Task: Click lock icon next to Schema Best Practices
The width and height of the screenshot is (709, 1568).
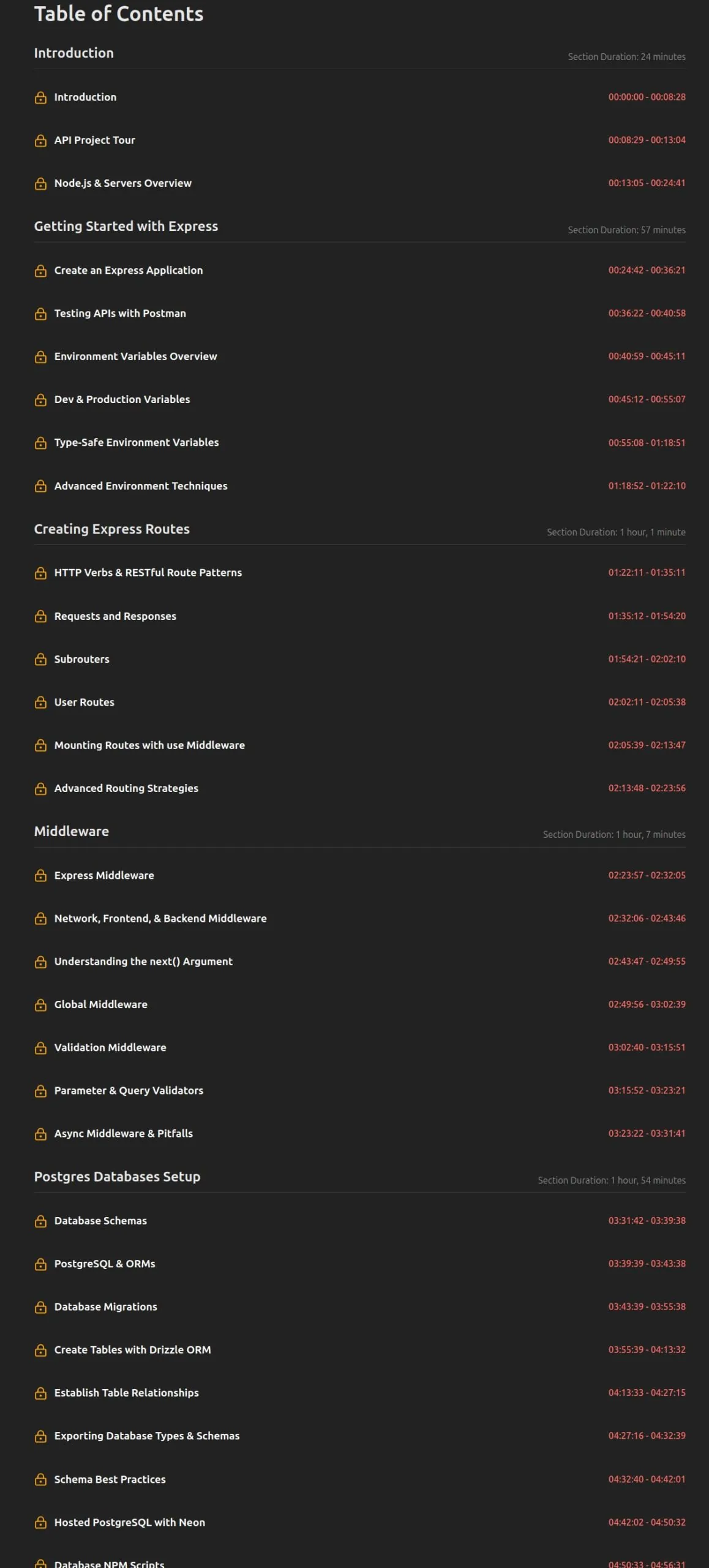Action: (x=40, y=1479)
